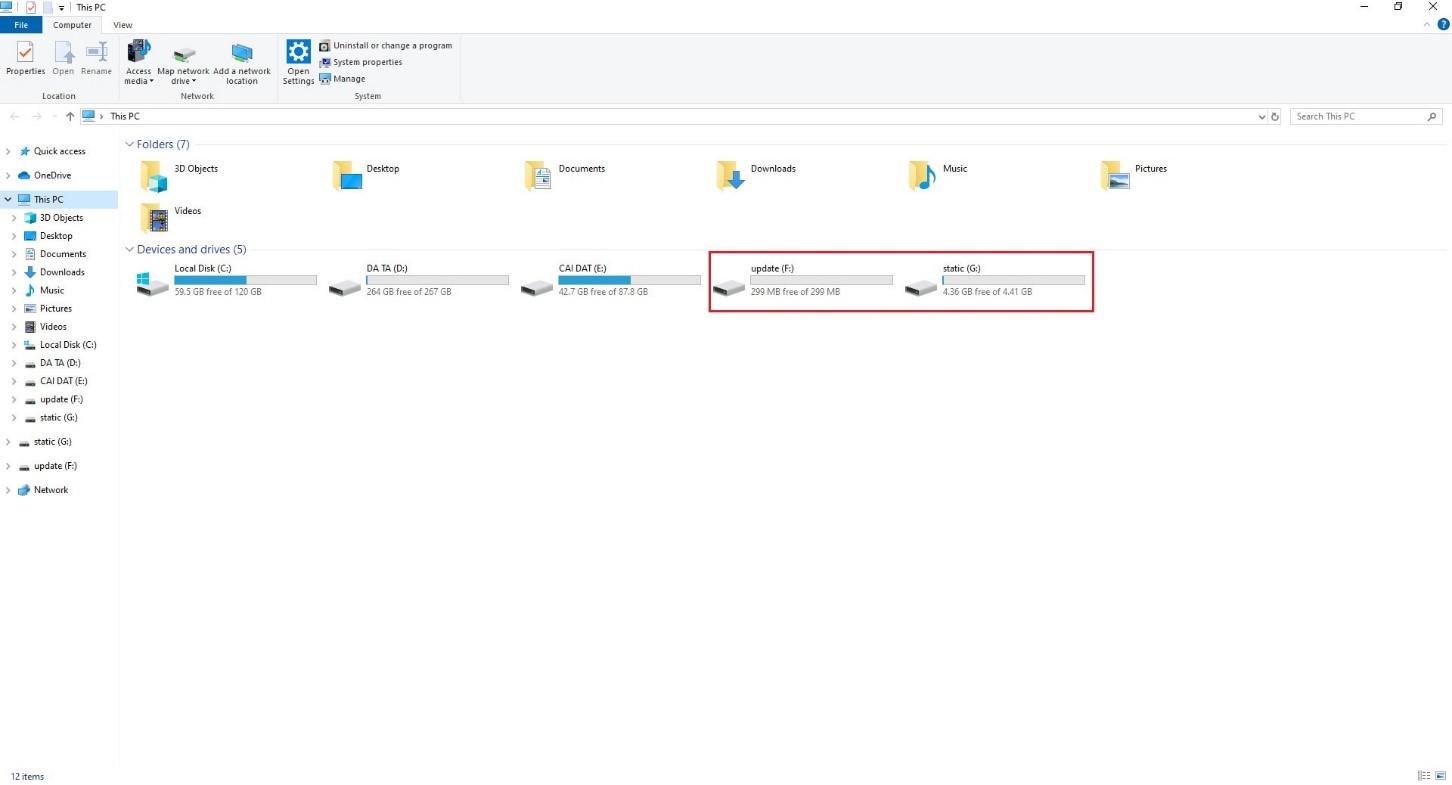Open the View ribbon tab

pyautogui.click(x=123, y=25)
